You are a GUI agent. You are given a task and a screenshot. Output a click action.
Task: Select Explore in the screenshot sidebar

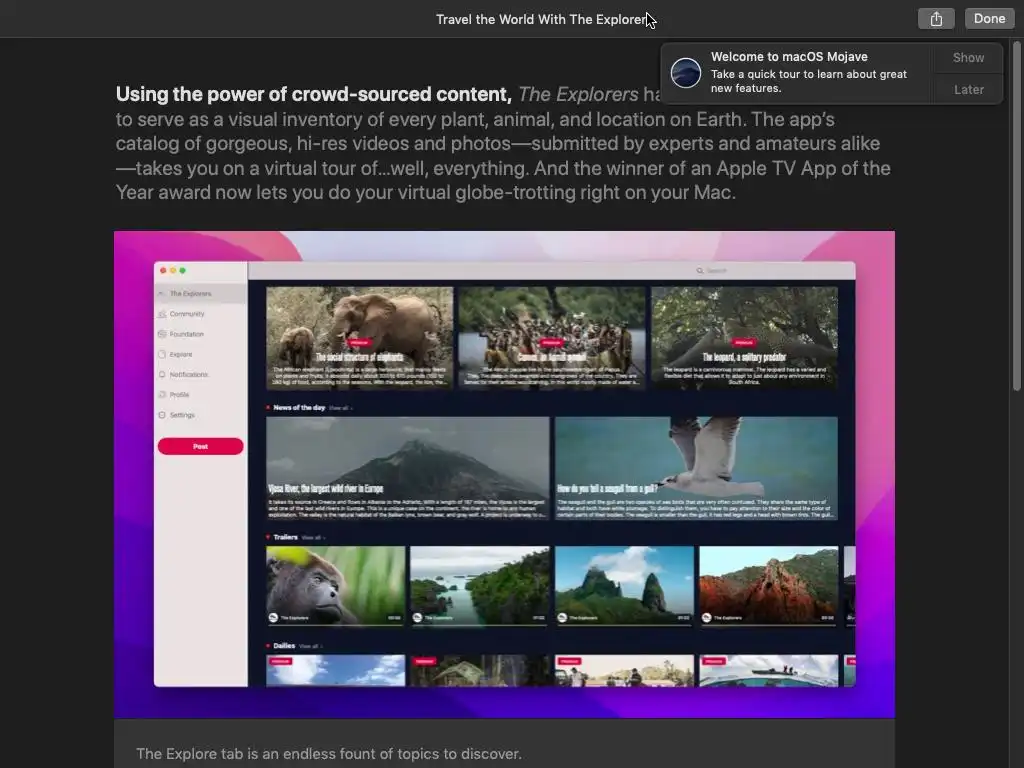click(181, 355)
